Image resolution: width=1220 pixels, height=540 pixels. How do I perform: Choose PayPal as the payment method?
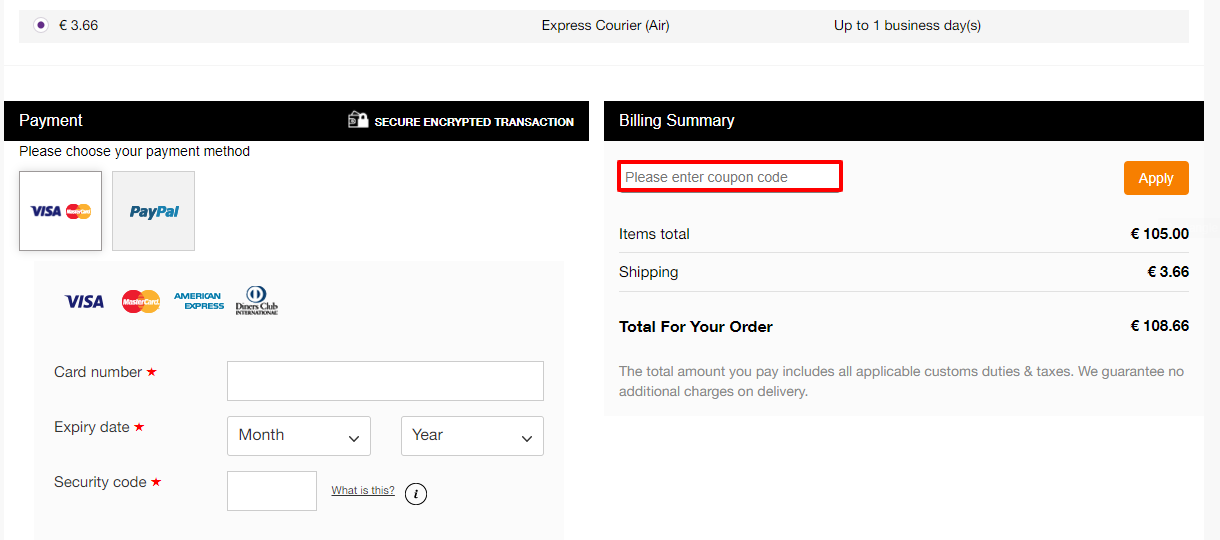pos(153,211)
